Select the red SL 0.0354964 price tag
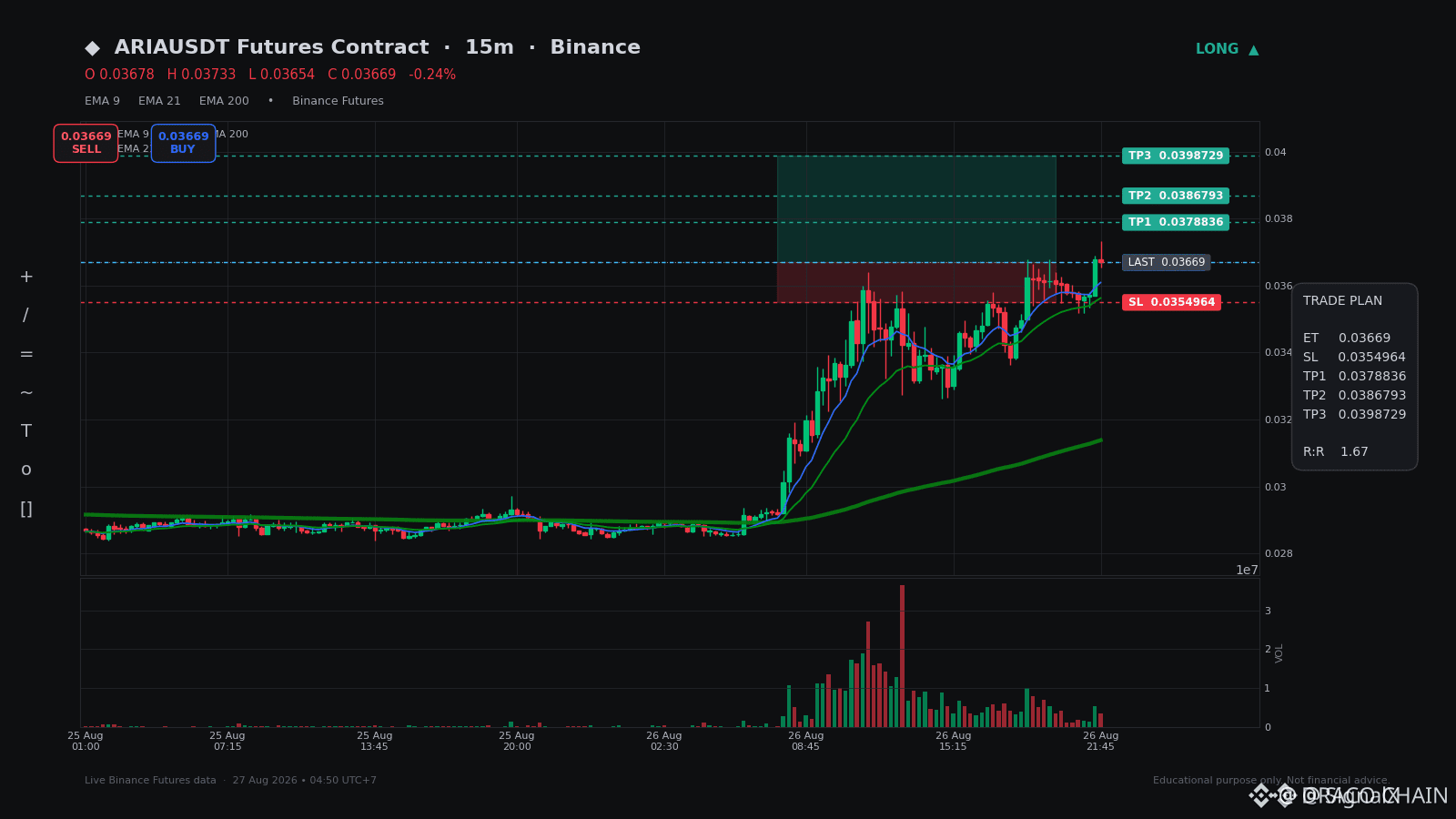 (1171, 302)
